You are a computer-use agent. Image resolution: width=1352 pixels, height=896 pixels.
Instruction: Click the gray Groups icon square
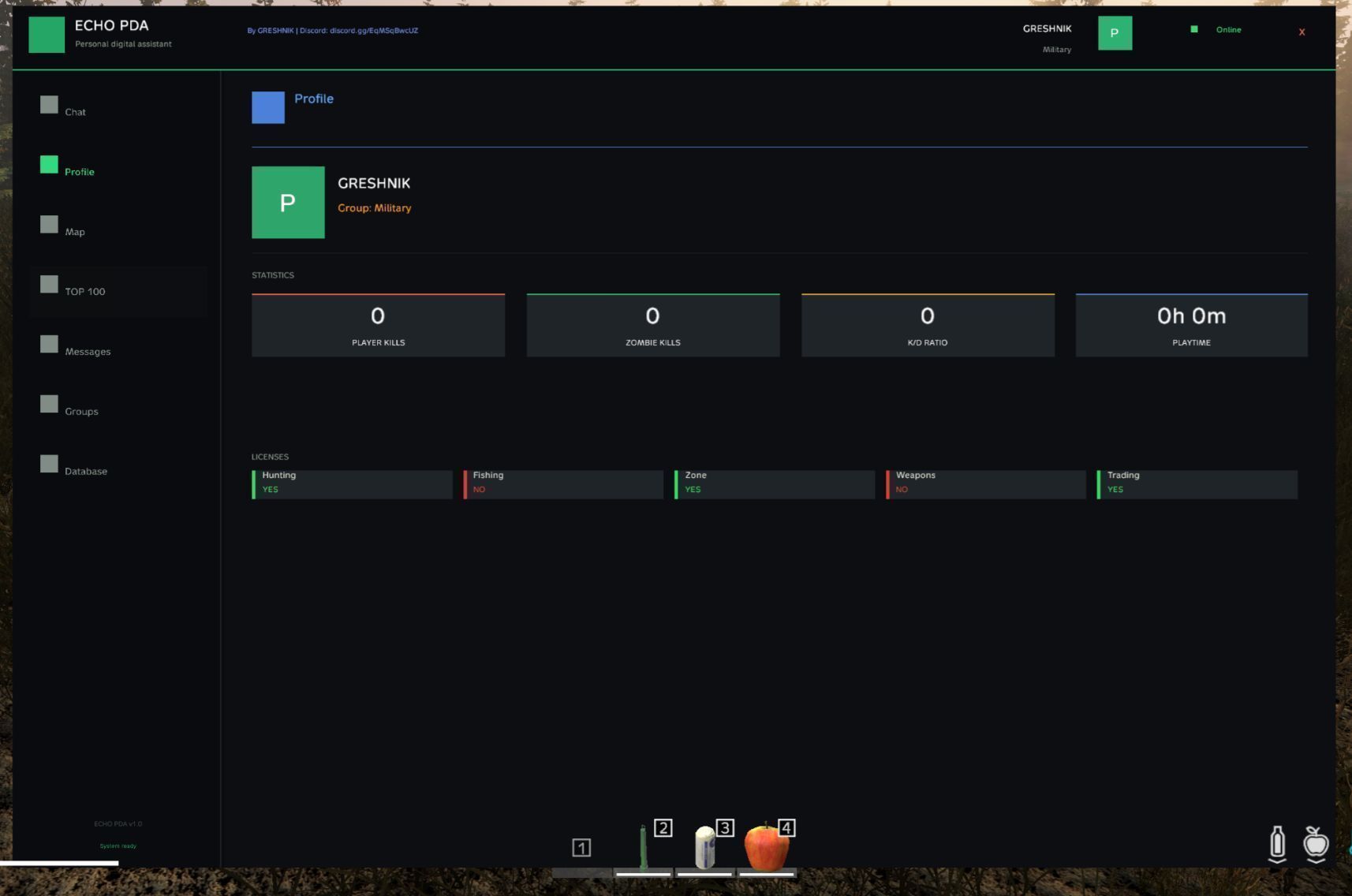(49, 405)
